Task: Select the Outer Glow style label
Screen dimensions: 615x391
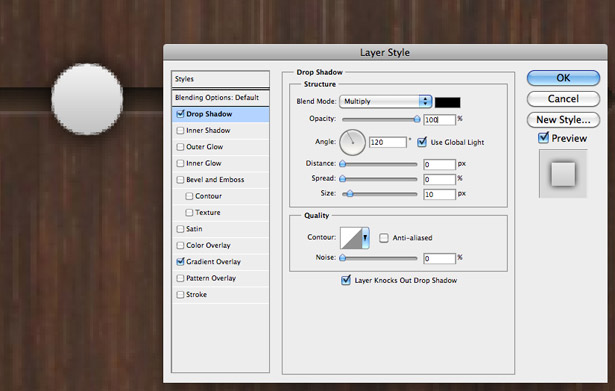Action: [x=205, y=147]
